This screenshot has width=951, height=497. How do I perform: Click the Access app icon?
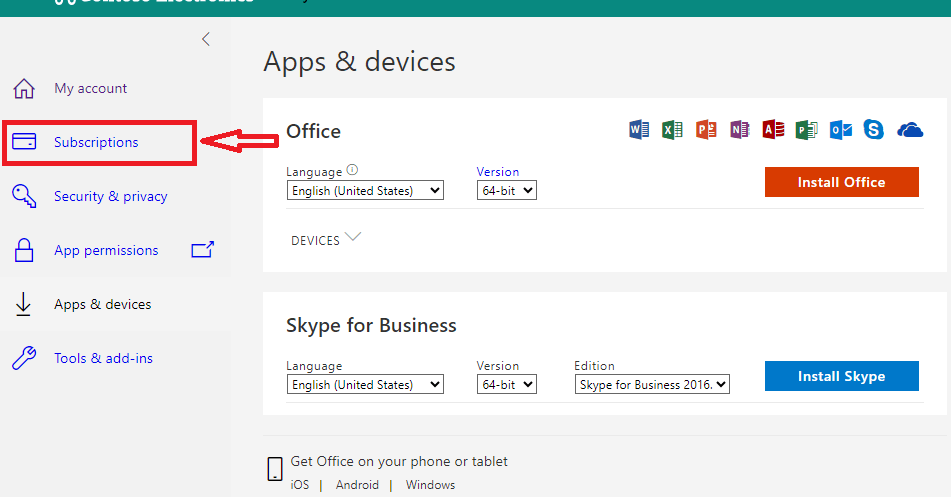[773, 130]
